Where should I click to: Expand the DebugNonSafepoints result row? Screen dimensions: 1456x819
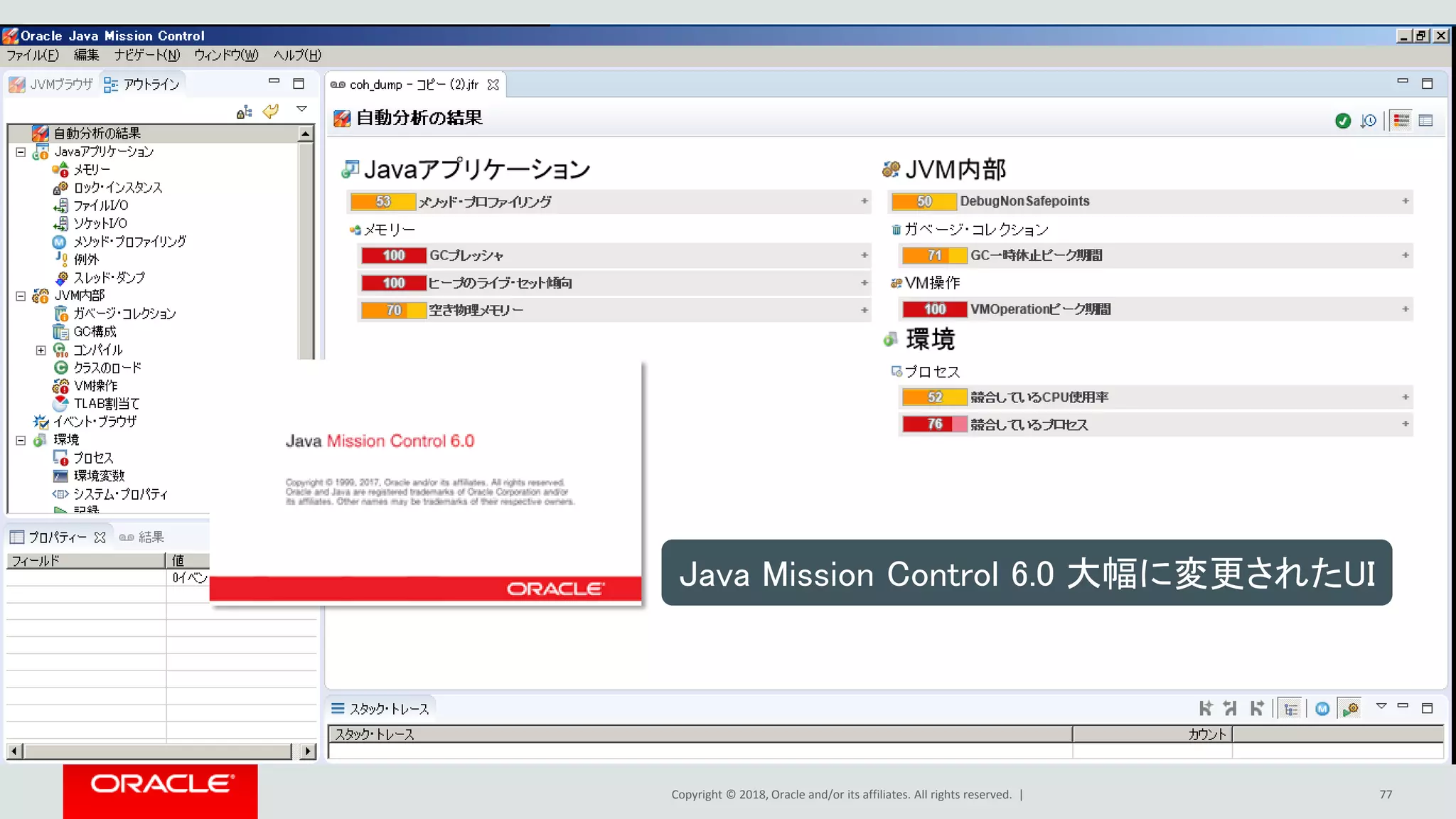point(1406,201)
